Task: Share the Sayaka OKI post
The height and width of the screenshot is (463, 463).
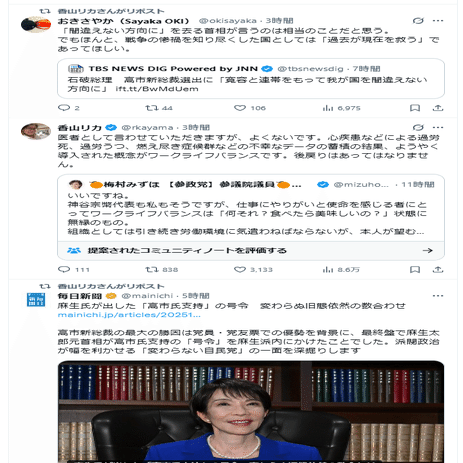Action: tap(438, 108)
